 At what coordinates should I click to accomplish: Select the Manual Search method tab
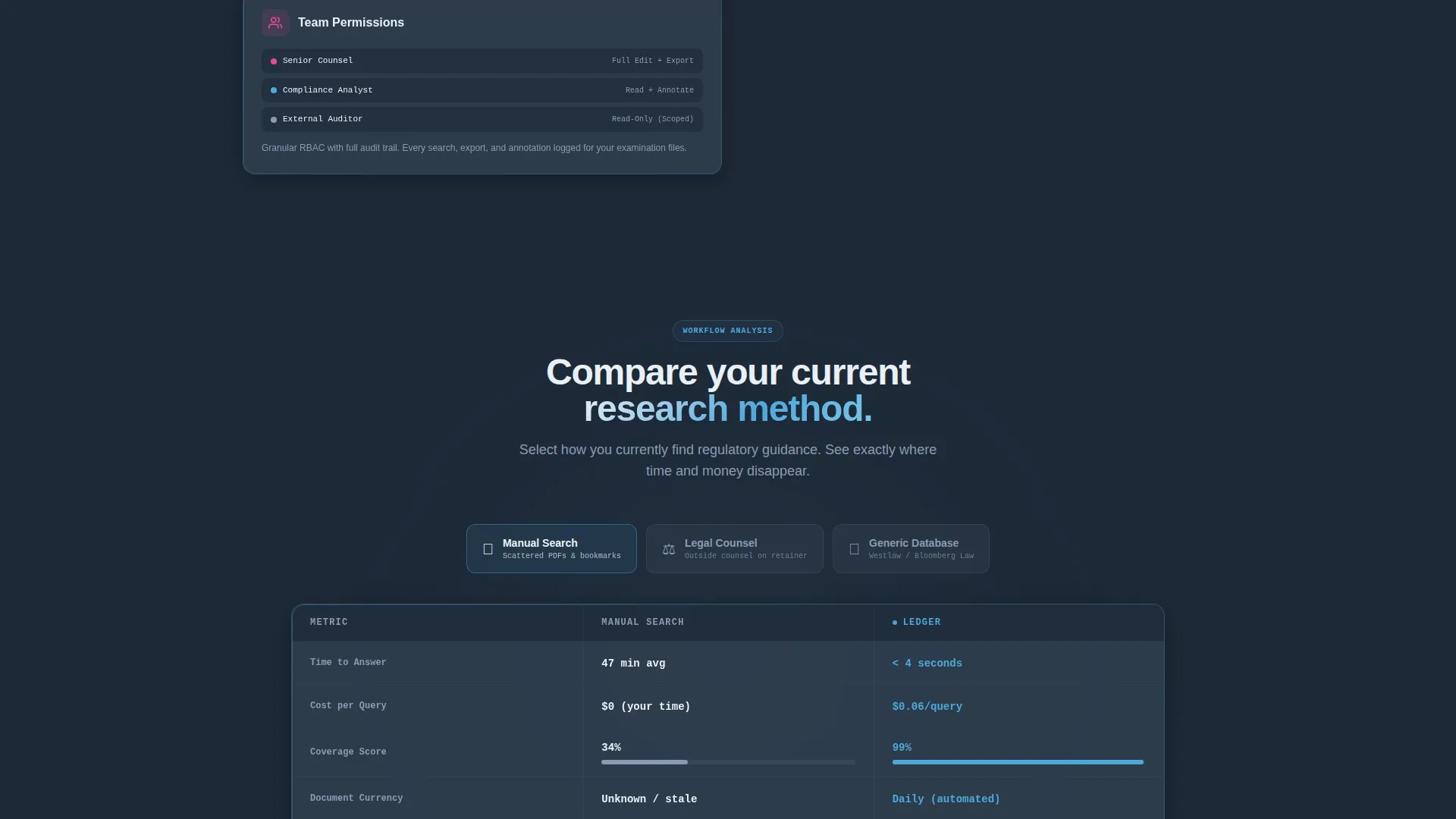coord(551,548)
